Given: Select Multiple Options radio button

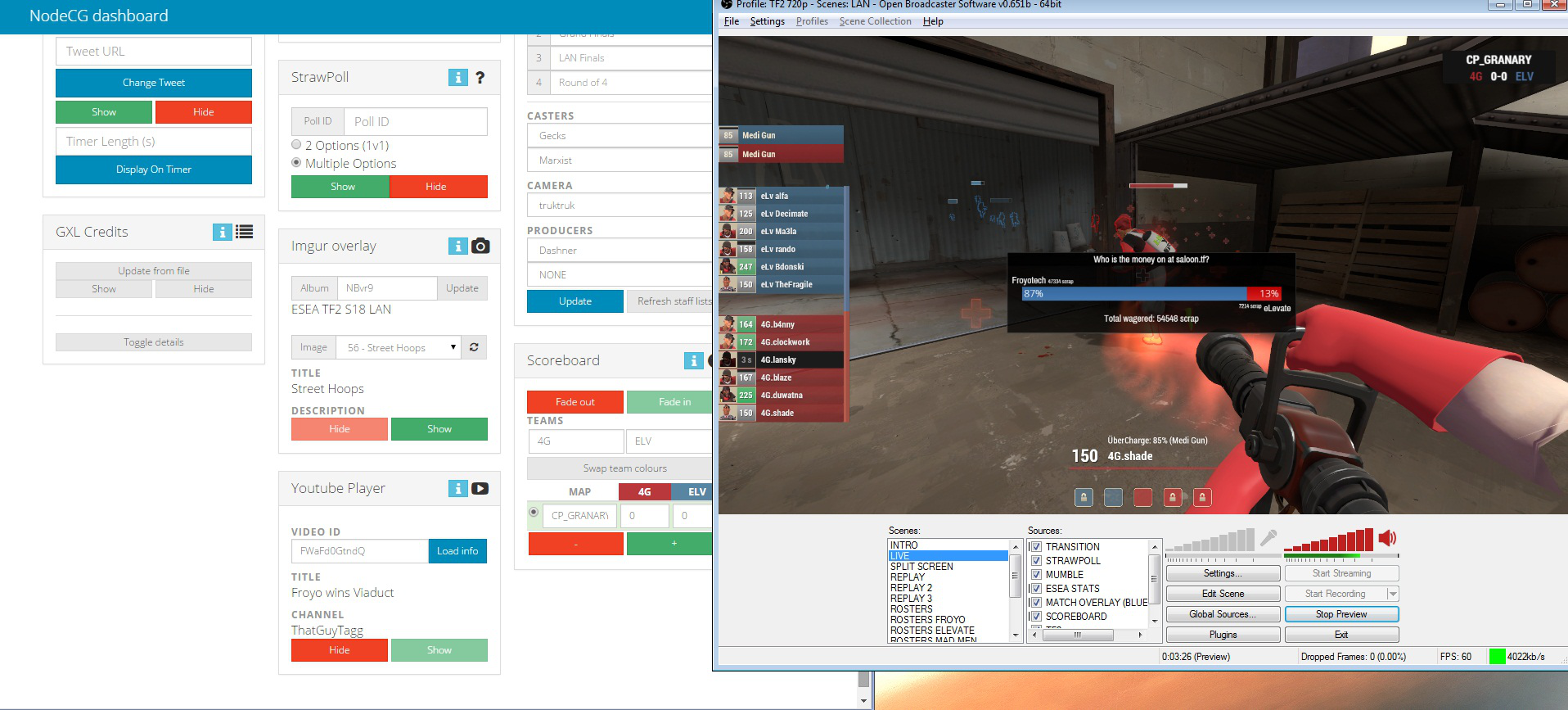Looking at the screenshot, I should 296,162.
